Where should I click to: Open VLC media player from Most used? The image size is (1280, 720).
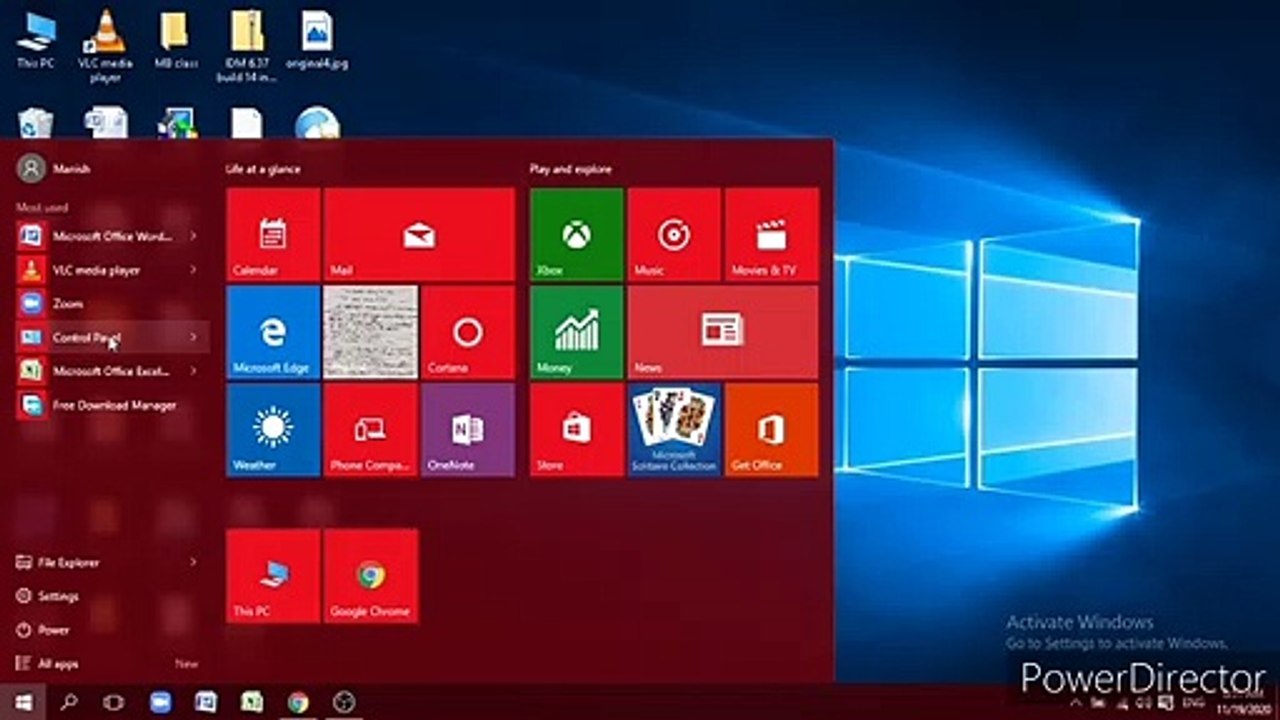pyautogui.click(x=111, y=270)
